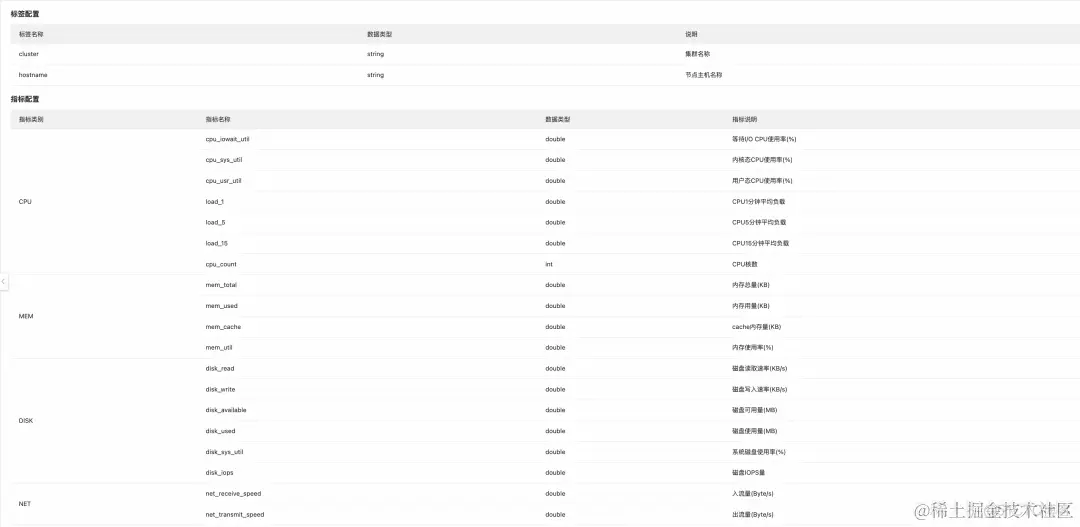Image resolution: width=1080 pixels, height=527 pixels.
Task: Click the disk_iops metric name
Action: coord(220,473)
